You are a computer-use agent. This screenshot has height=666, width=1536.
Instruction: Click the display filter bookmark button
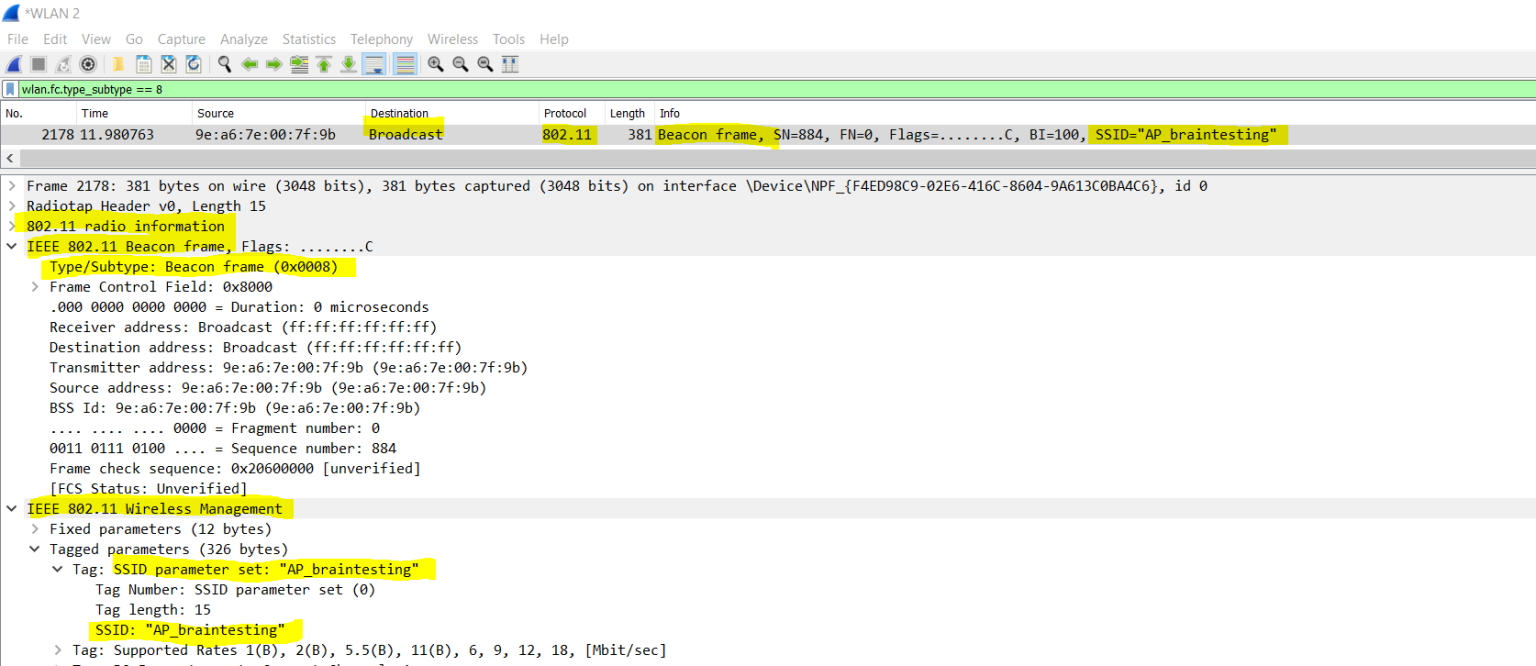(10, 89)
